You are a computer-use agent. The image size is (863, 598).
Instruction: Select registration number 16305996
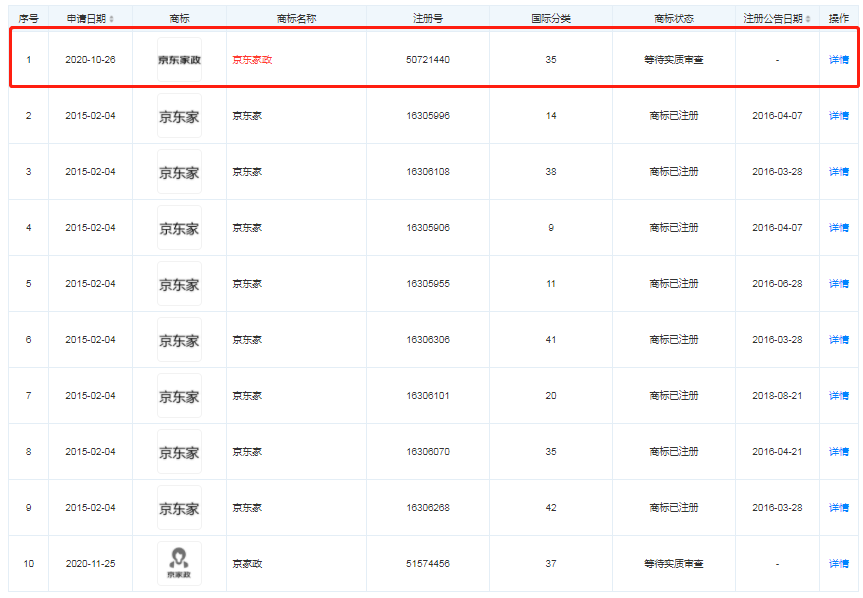coord(428,116)
